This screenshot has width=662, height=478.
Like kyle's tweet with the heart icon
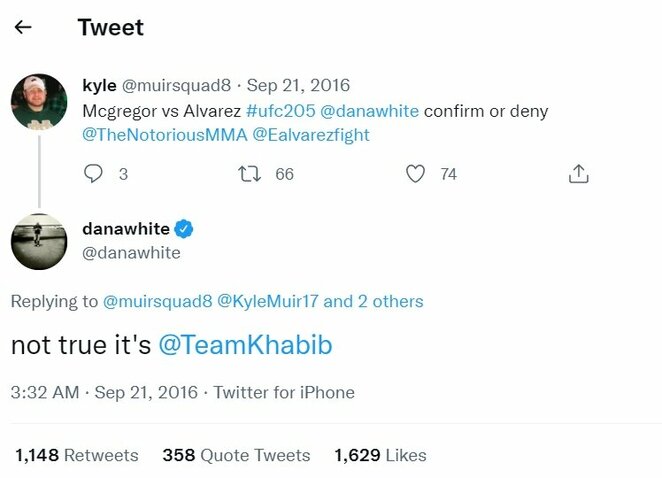pos(416,174)
